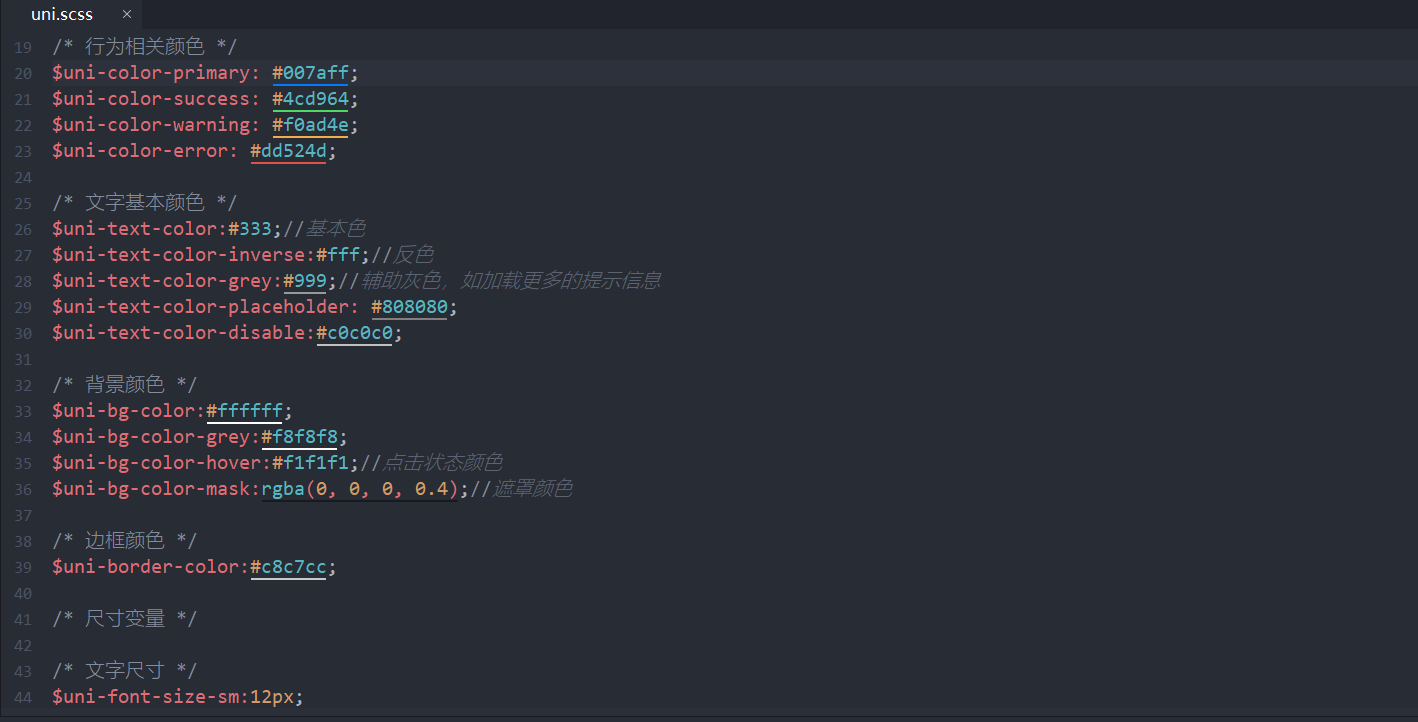Select the #c0c0c0 disable color value
This screenshot has width=1418, height=722.
coord(354,333)
